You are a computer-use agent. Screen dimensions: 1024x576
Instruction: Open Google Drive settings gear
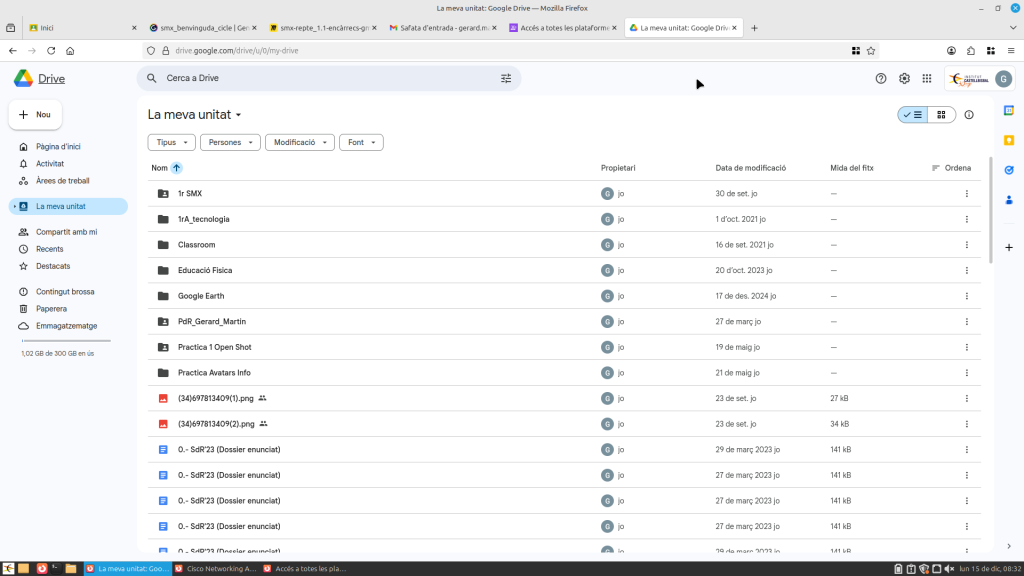click(x=904, y=78)
